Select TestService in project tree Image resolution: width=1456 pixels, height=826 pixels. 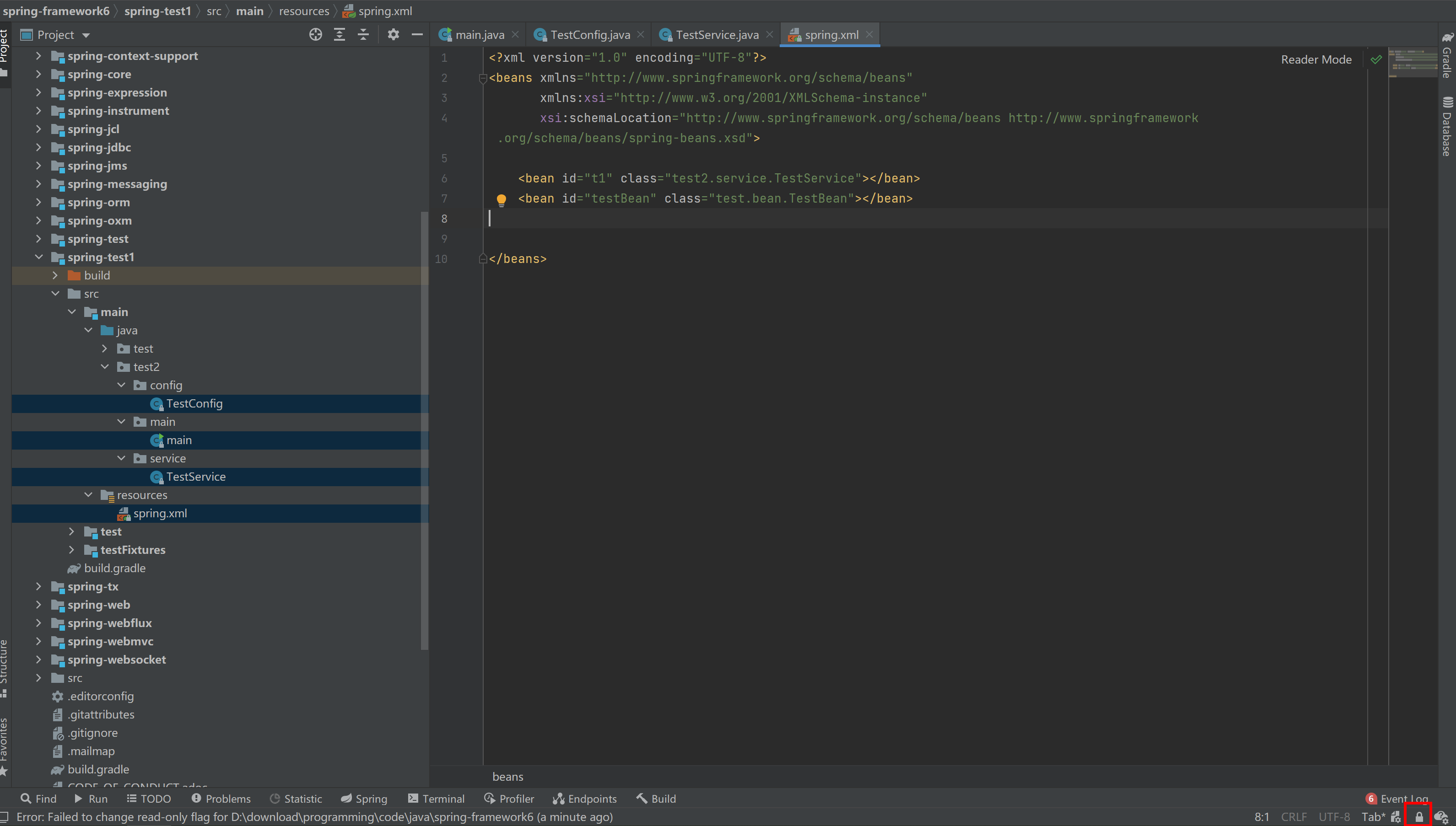pos(196,477)
